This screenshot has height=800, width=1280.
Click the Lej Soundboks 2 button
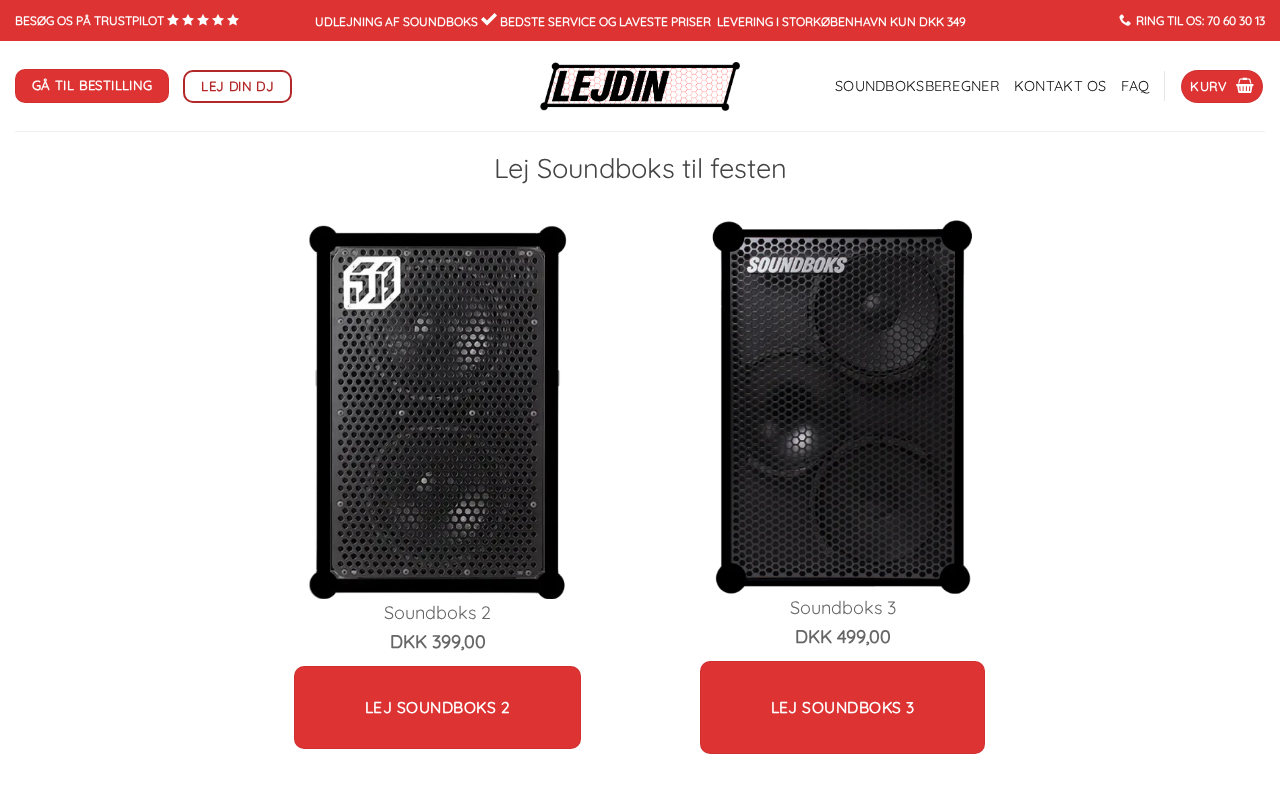(x=437, y=707)
